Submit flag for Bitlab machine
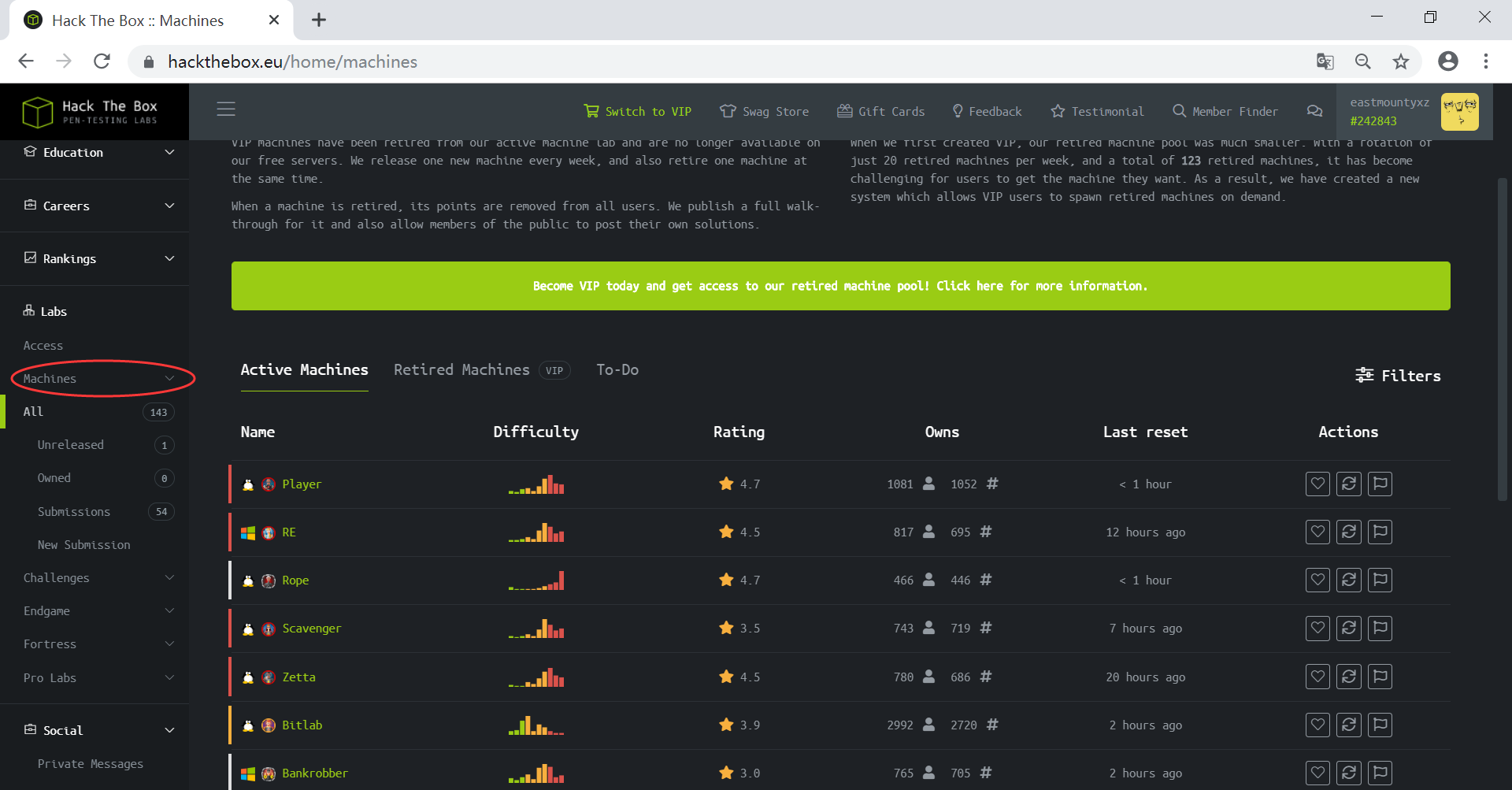 [x=1380, y=725]
